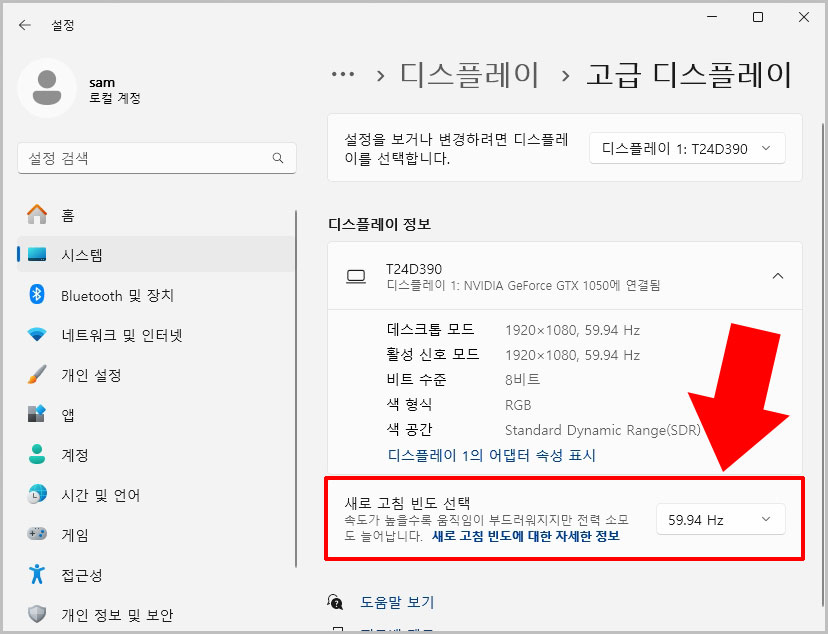
Task: Click the back arrow to return
Action: coord(24,25)
